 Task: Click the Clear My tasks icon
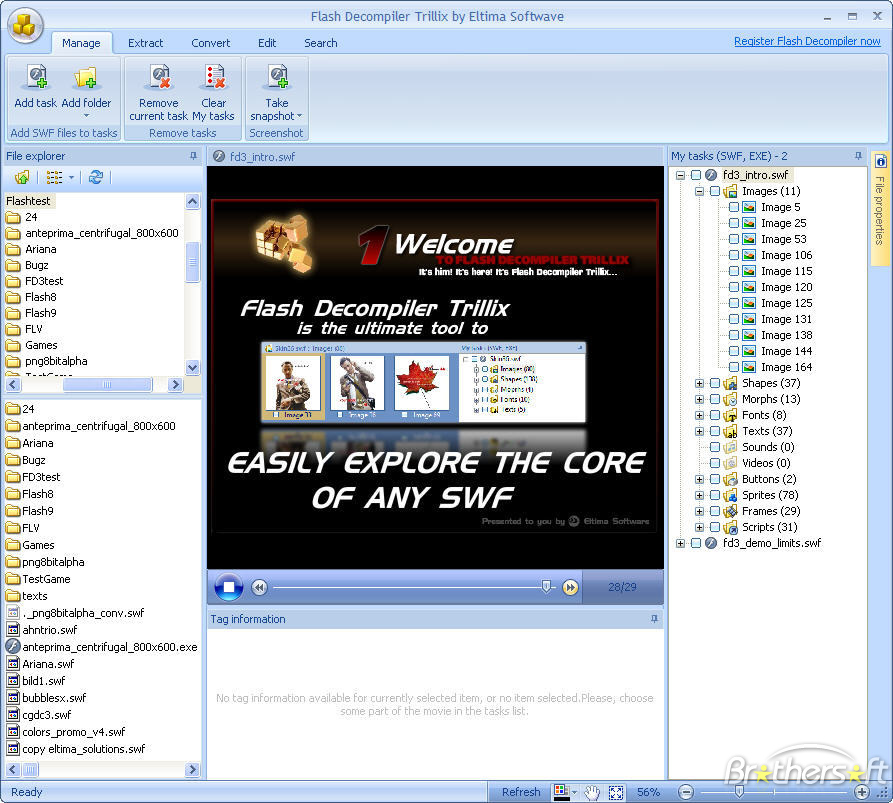coord(215,77)
